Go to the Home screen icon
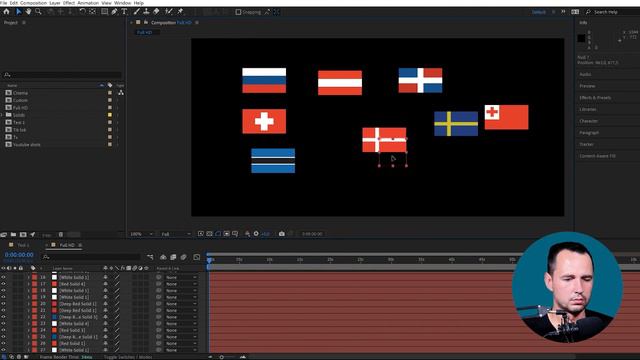 click(x=6, y=12)
